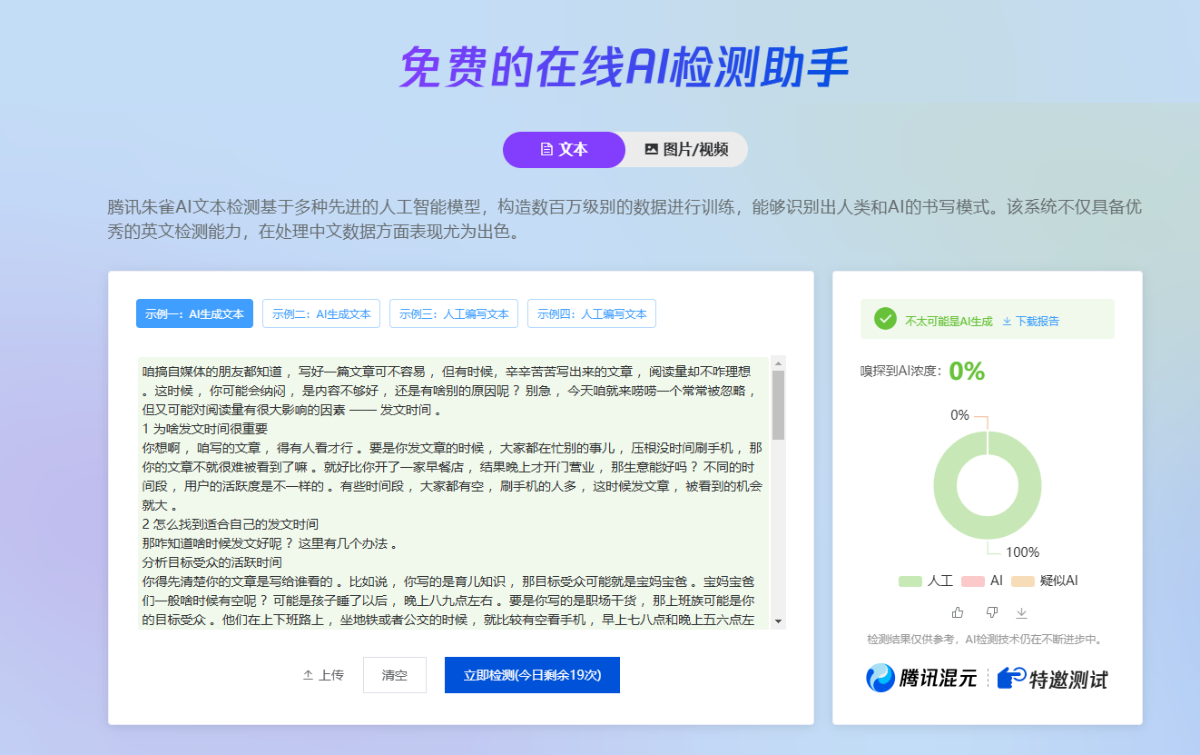Click the 不太可能是AI生成 result text
Screen dimensions: 1200x755
pyautogui.click(x=949, y=321)
